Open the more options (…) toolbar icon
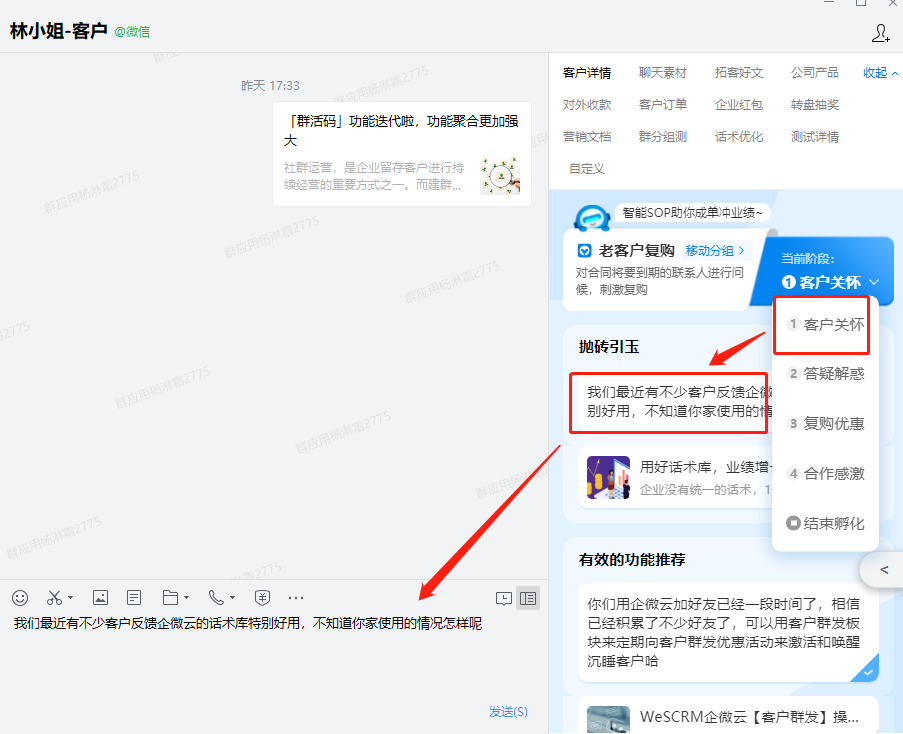The image size is (903, 734). coord(295,598)
